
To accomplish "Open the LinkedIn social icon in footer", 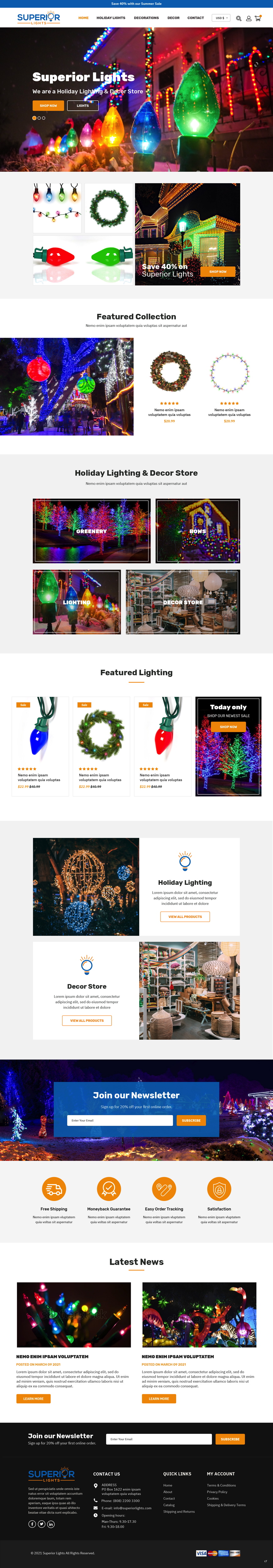I will click(x=51, y=1523).
